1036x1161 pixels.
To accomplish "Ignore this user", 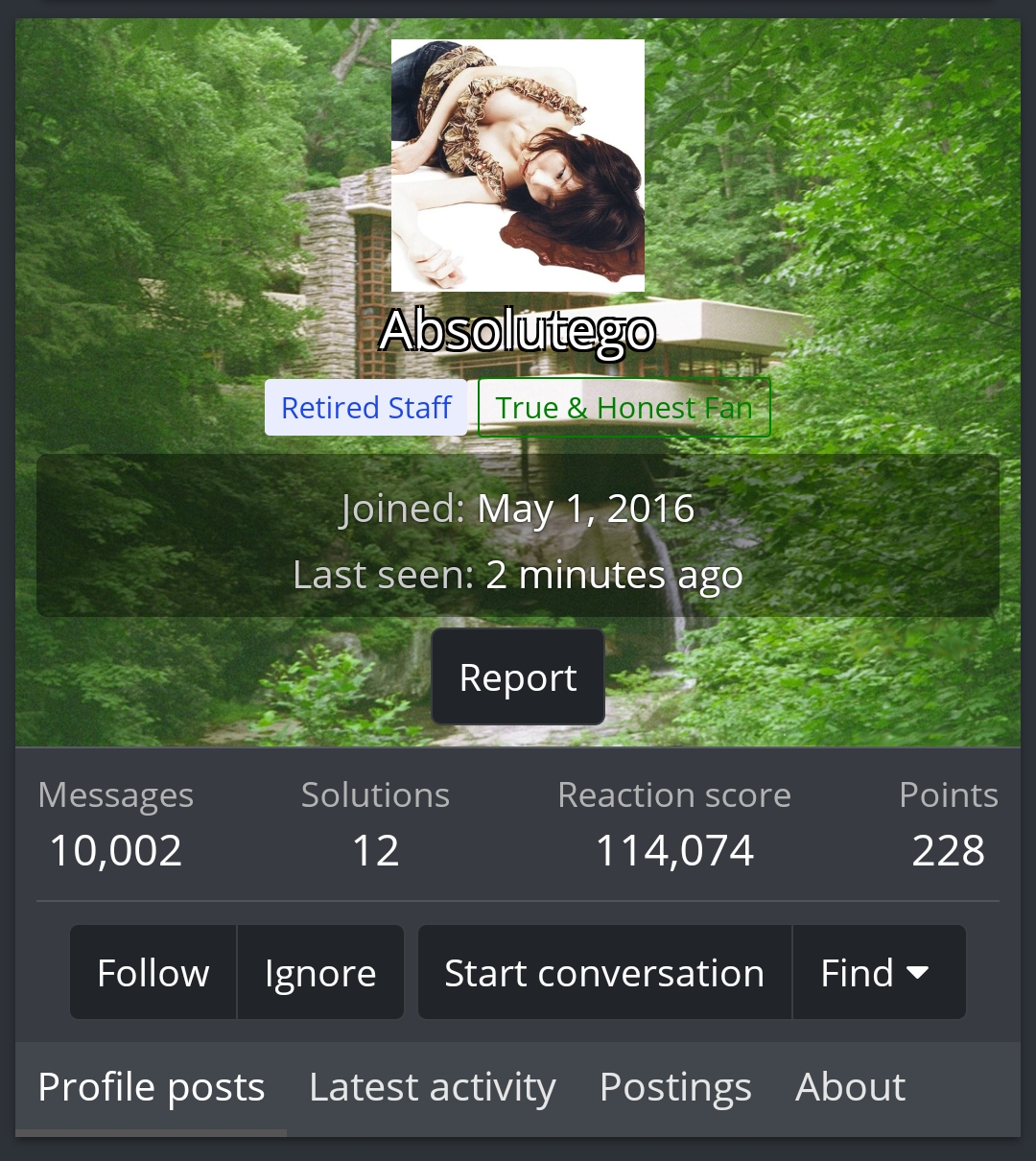I will (320, 973).
